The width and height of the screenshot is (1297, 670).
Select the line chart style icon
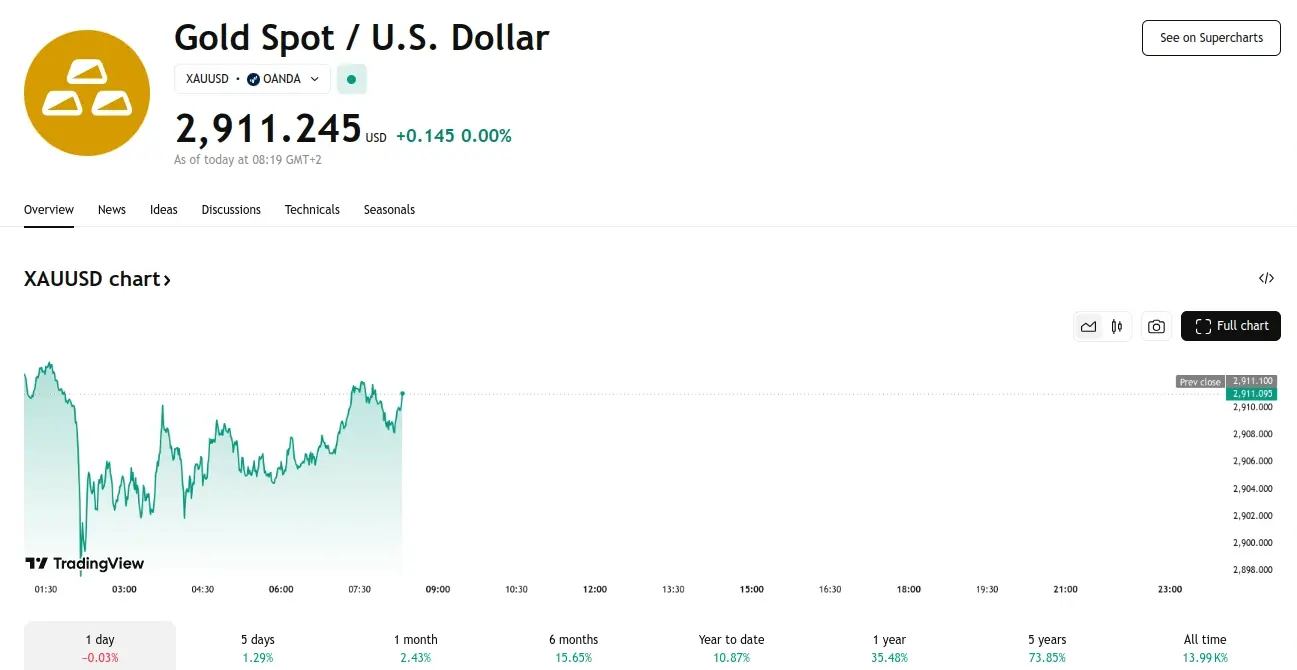pyautogui.click(x=1089, y=326)
